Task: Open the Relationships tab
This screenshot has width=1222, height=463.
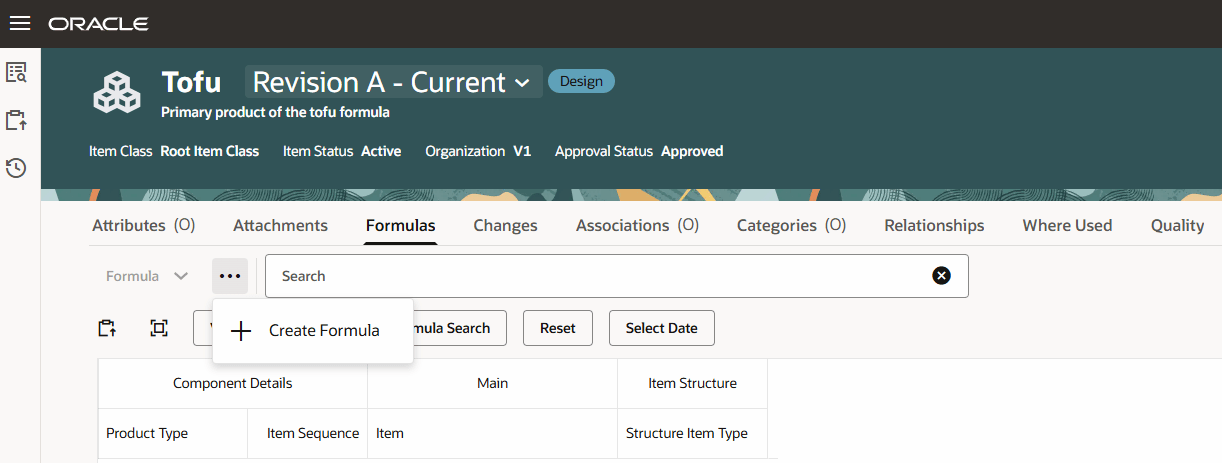Action: click(x=934, y=226)
